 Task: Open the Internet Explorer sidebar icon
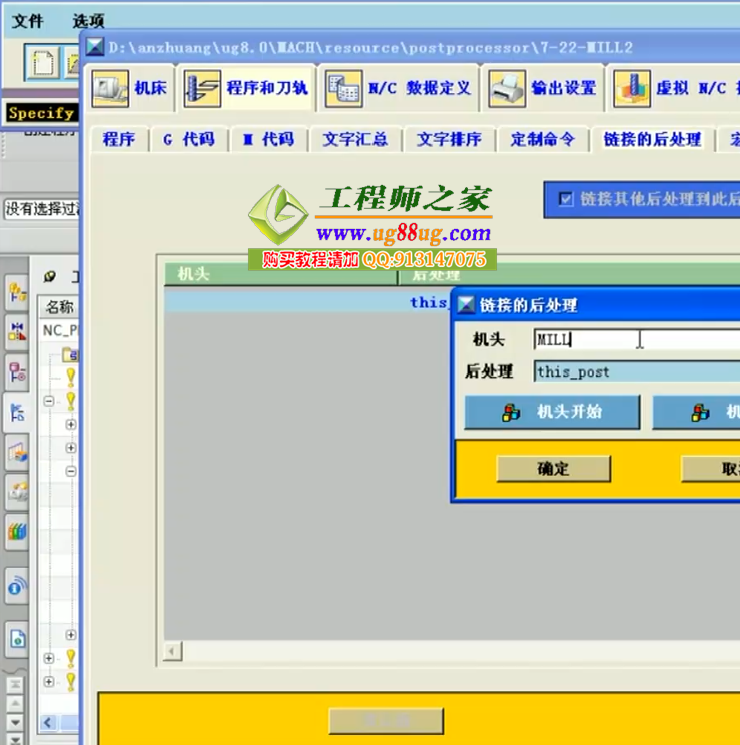pos(17,587)
